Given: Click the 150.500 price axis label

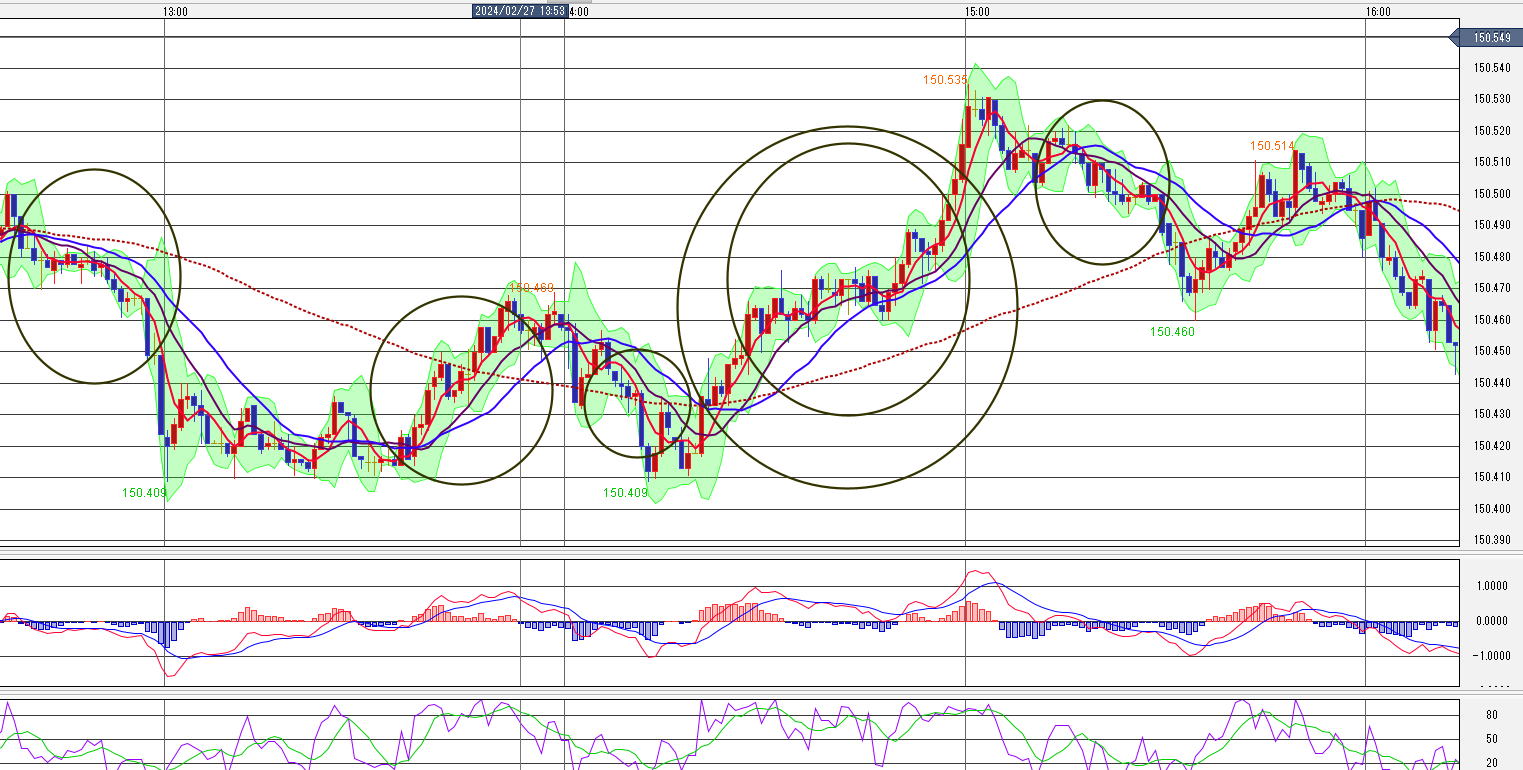Looking at the screenshot, I should coord(1491,194).
